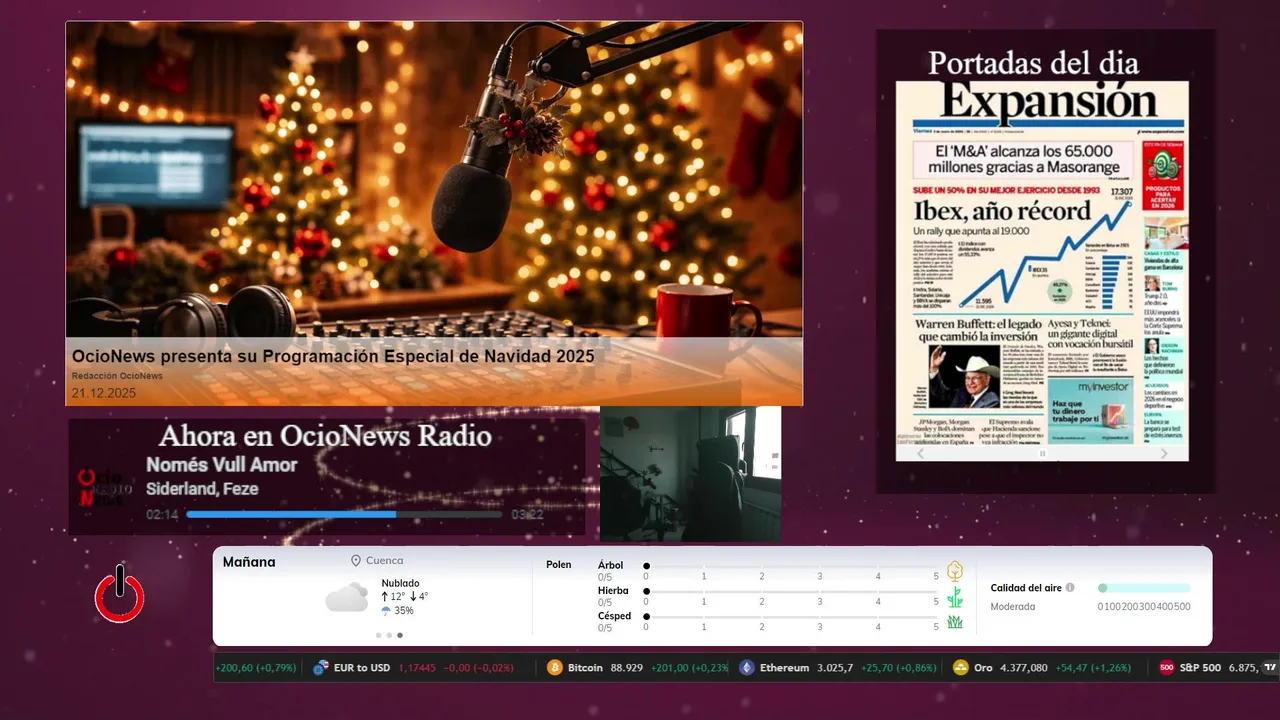Click the previous cover arrow under Expansión
The image size is (1280, 720).
pyautogui.click(x=921, y=453)
